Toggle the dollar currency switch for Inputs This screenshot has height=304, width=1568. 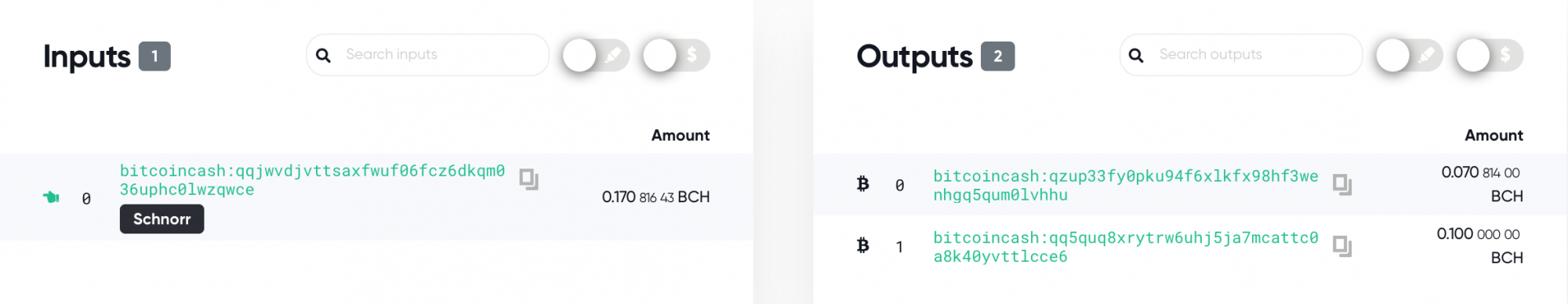676,55
